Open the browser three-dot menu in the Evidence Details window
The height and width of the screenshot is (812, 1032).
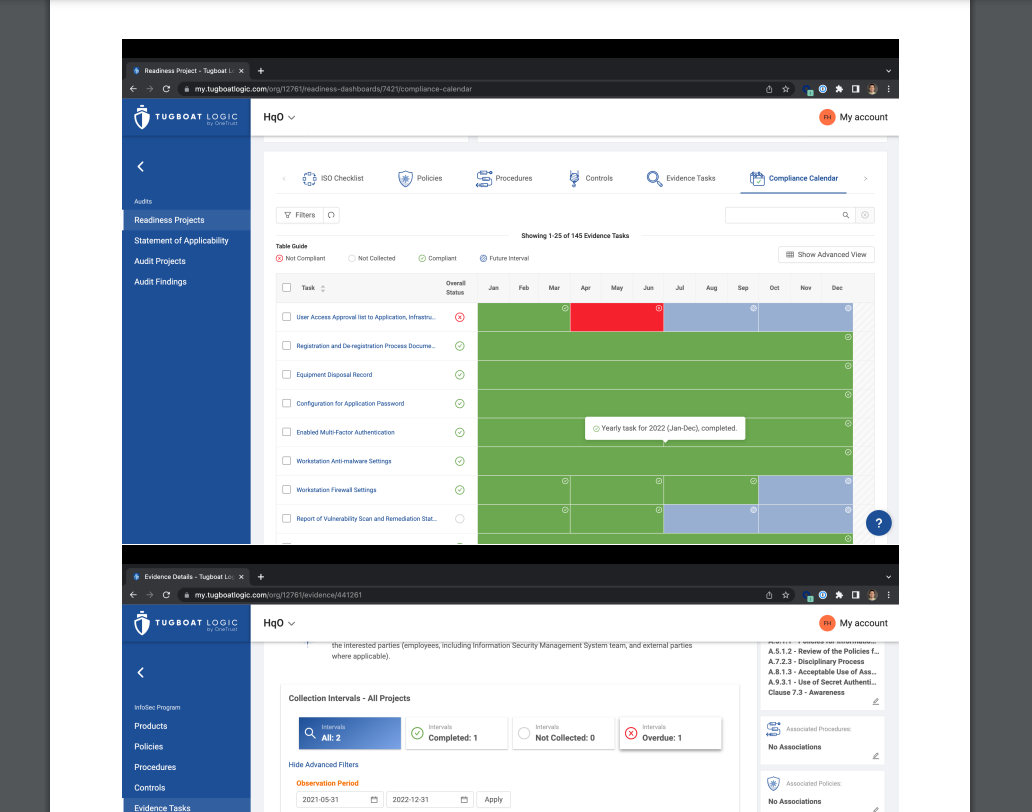click(889, 595)
